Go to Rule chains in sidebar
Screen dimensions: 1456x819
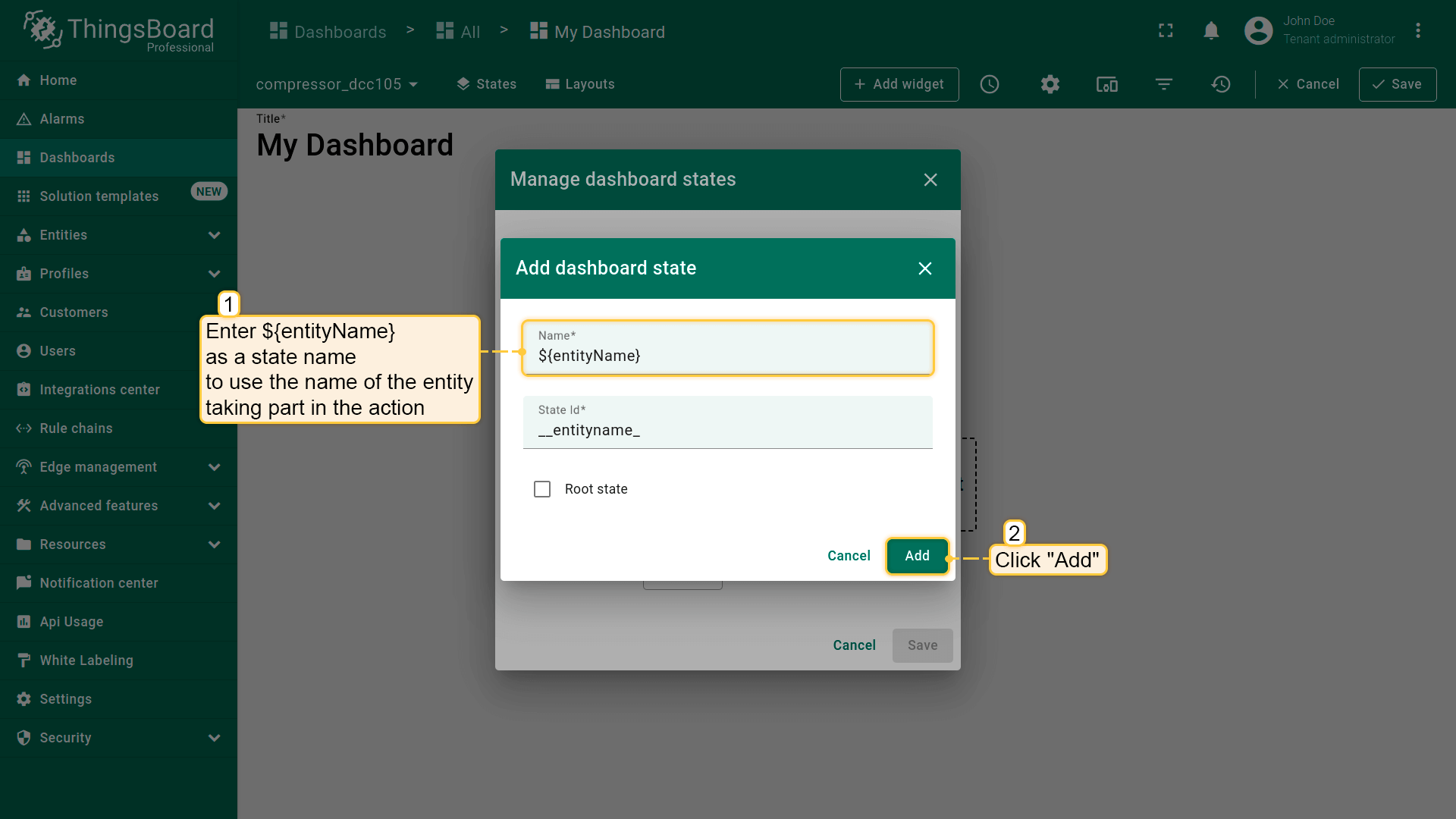(76, 428)
